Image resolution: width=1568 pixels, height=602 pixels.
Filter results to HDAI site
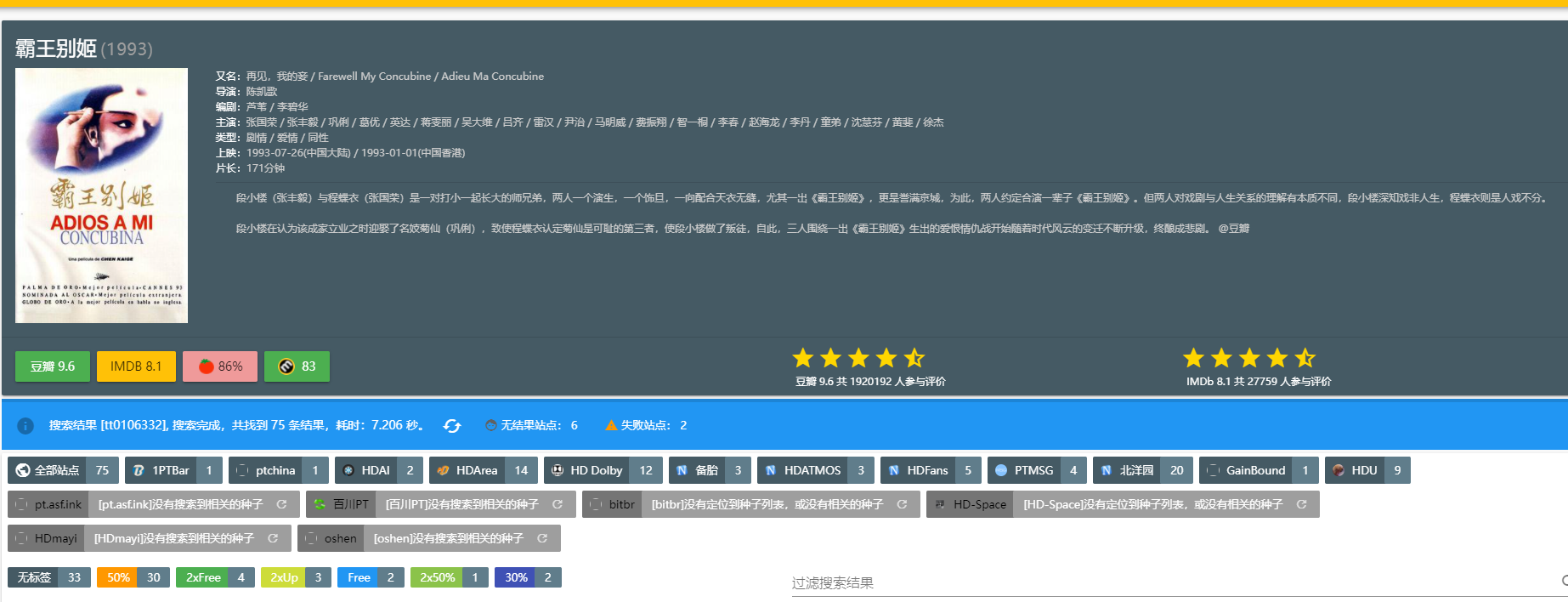click(378, 470)
